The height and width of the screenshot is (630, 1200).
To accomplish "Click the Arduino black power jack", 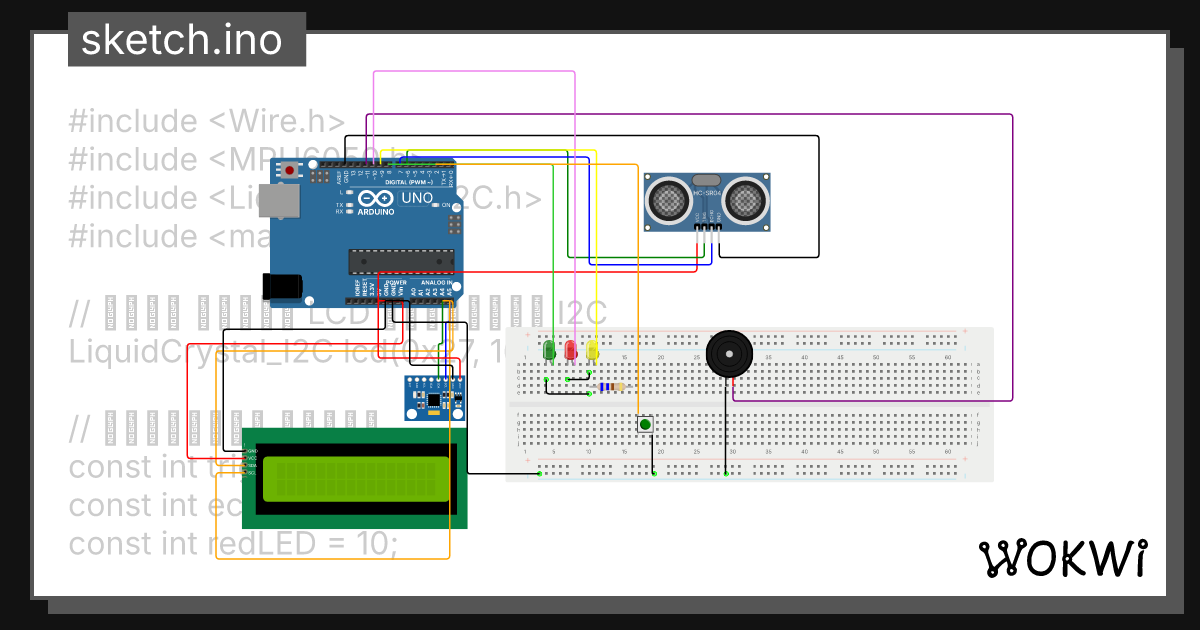I will point(282,286).
